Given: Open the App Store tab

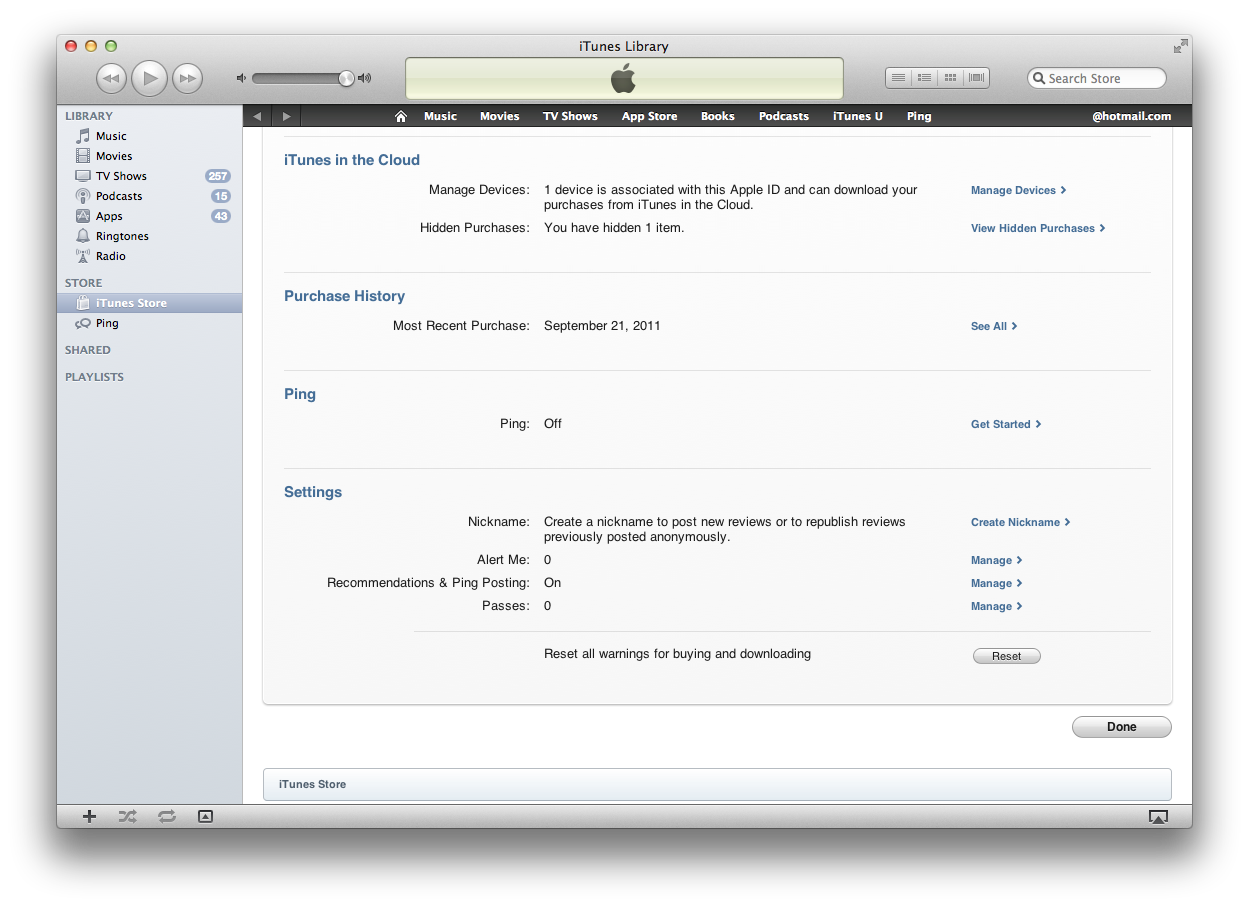Looking at the screenshot, I should [649, 116].
